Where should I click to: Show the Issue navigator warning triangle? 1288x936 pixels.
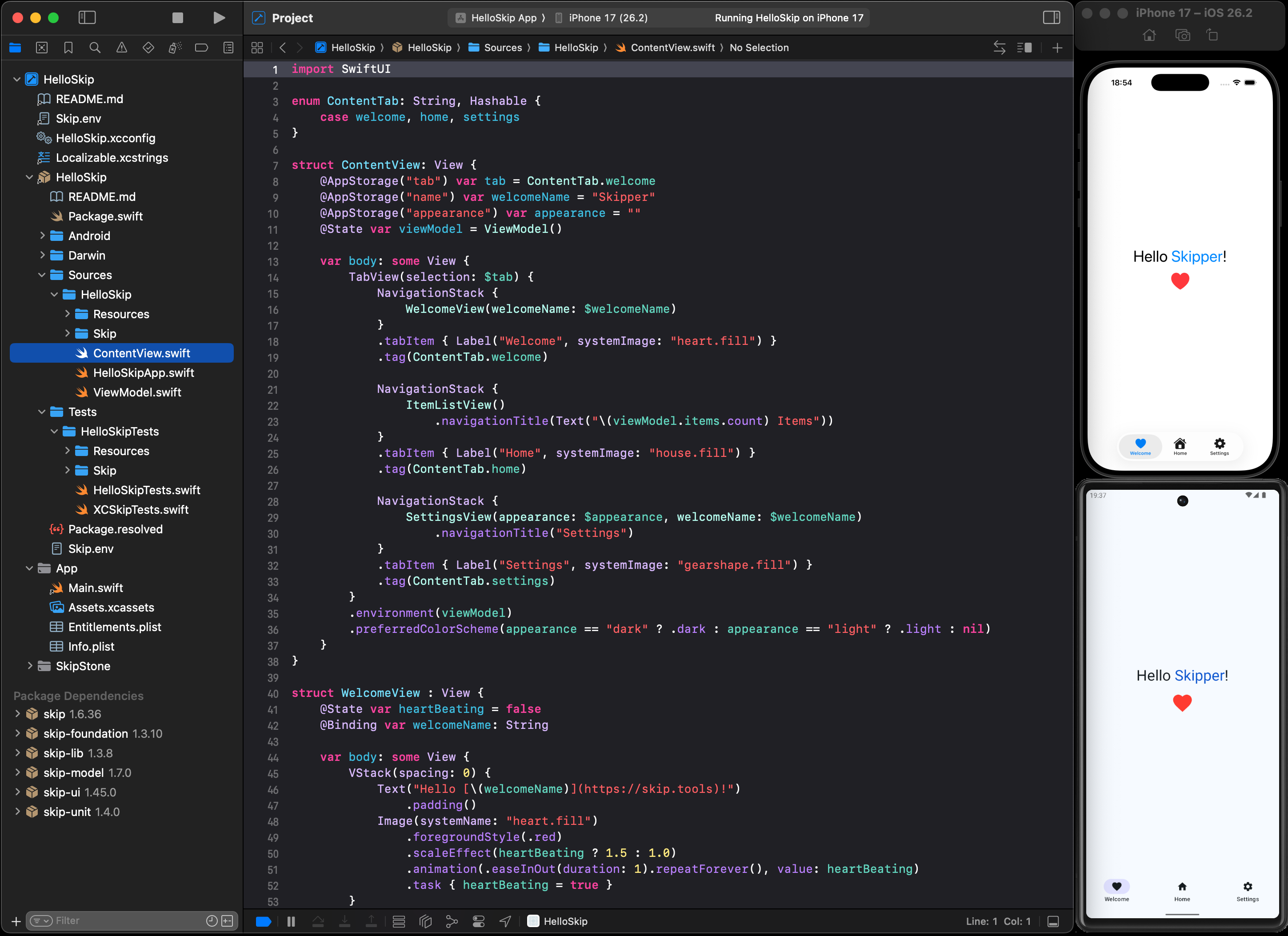(121, 48)
